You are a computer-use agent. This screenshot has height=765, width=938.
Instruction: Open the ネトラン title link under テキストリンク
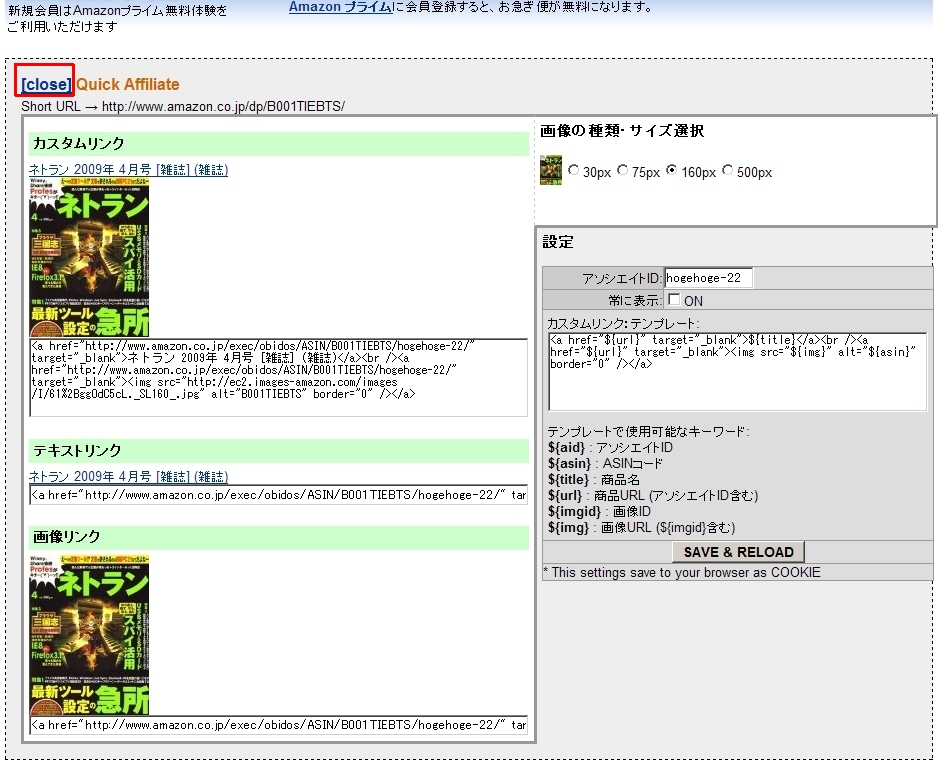(x=128, y=476)
